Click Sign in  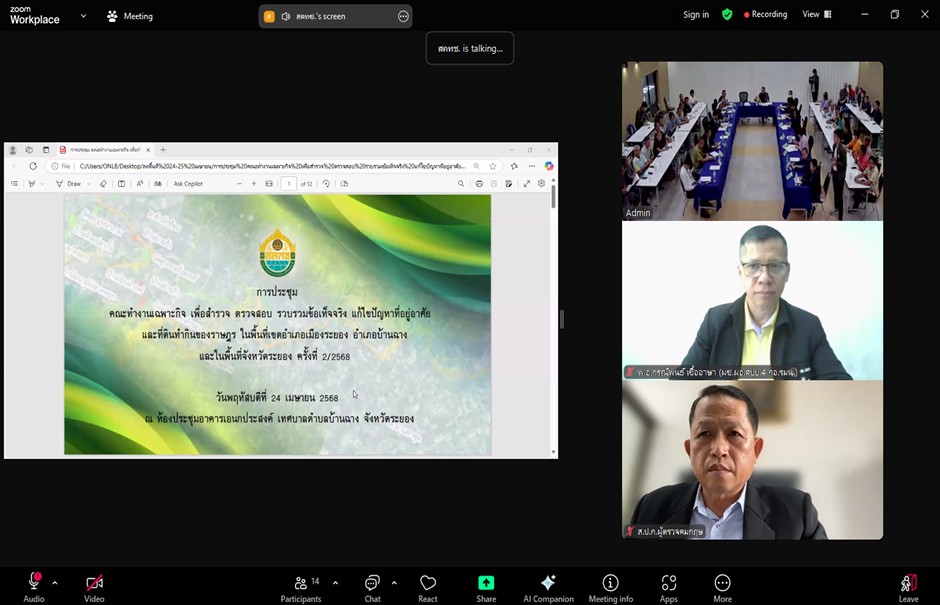pyautogui.click(x=696, y=14)
